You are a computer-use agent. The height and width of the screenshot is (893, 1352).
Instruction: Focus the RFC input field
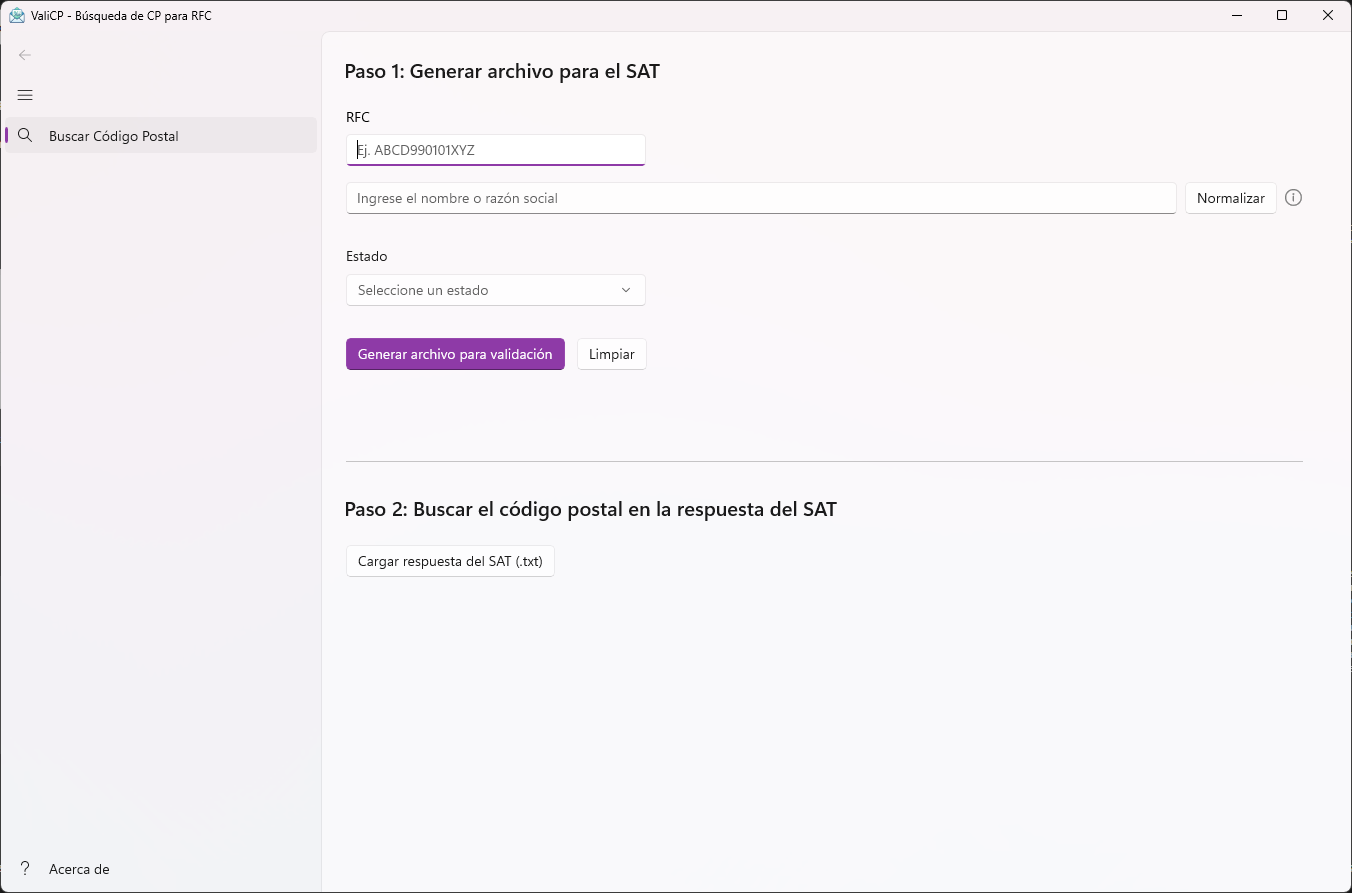coord(496,150)
